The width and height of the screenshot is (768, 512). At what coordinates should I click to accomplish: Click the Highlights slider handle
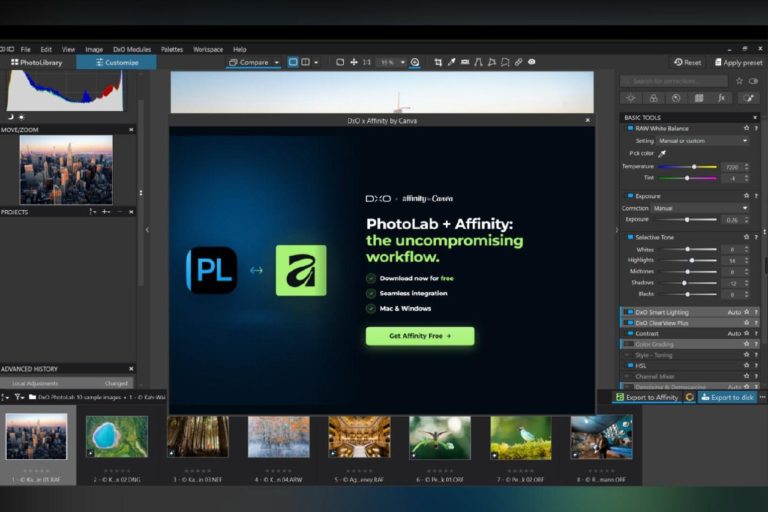click(x=692, y=260)
